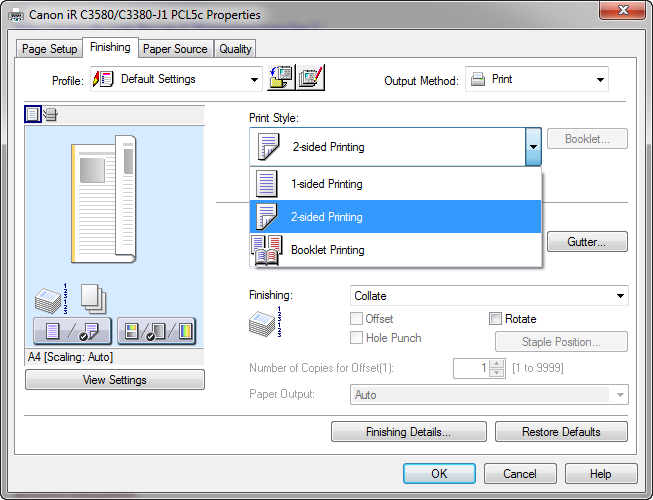Open Help for printer properties
The image size is (653, 500).
[x=601, y=474]
